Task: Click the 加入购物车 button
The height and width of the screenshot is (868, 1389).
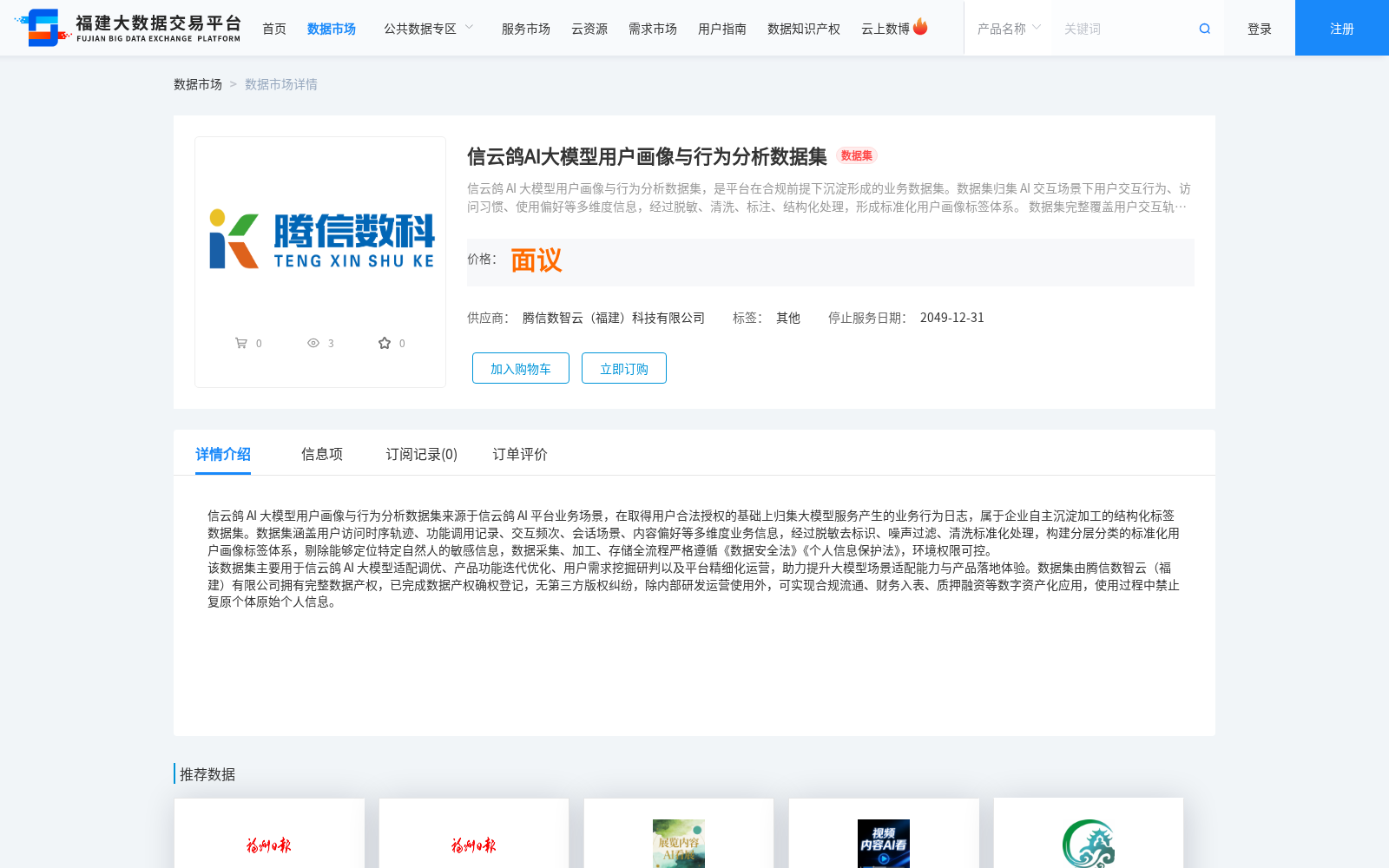Action: [521, 368]
